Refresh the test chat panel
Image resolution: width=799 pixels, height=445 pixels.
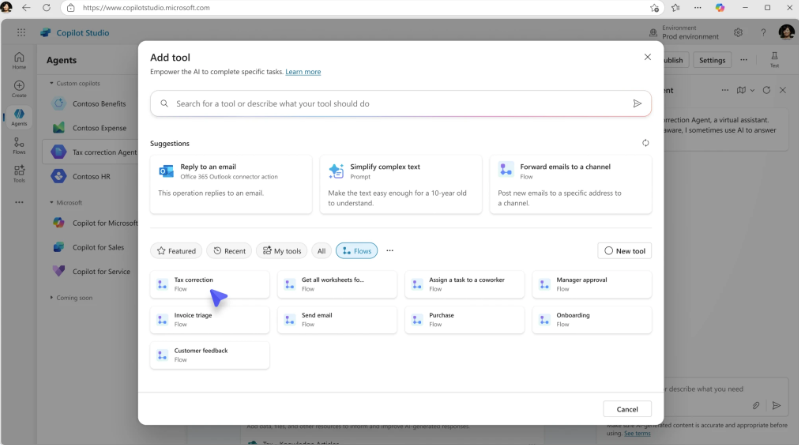[766, 90]
